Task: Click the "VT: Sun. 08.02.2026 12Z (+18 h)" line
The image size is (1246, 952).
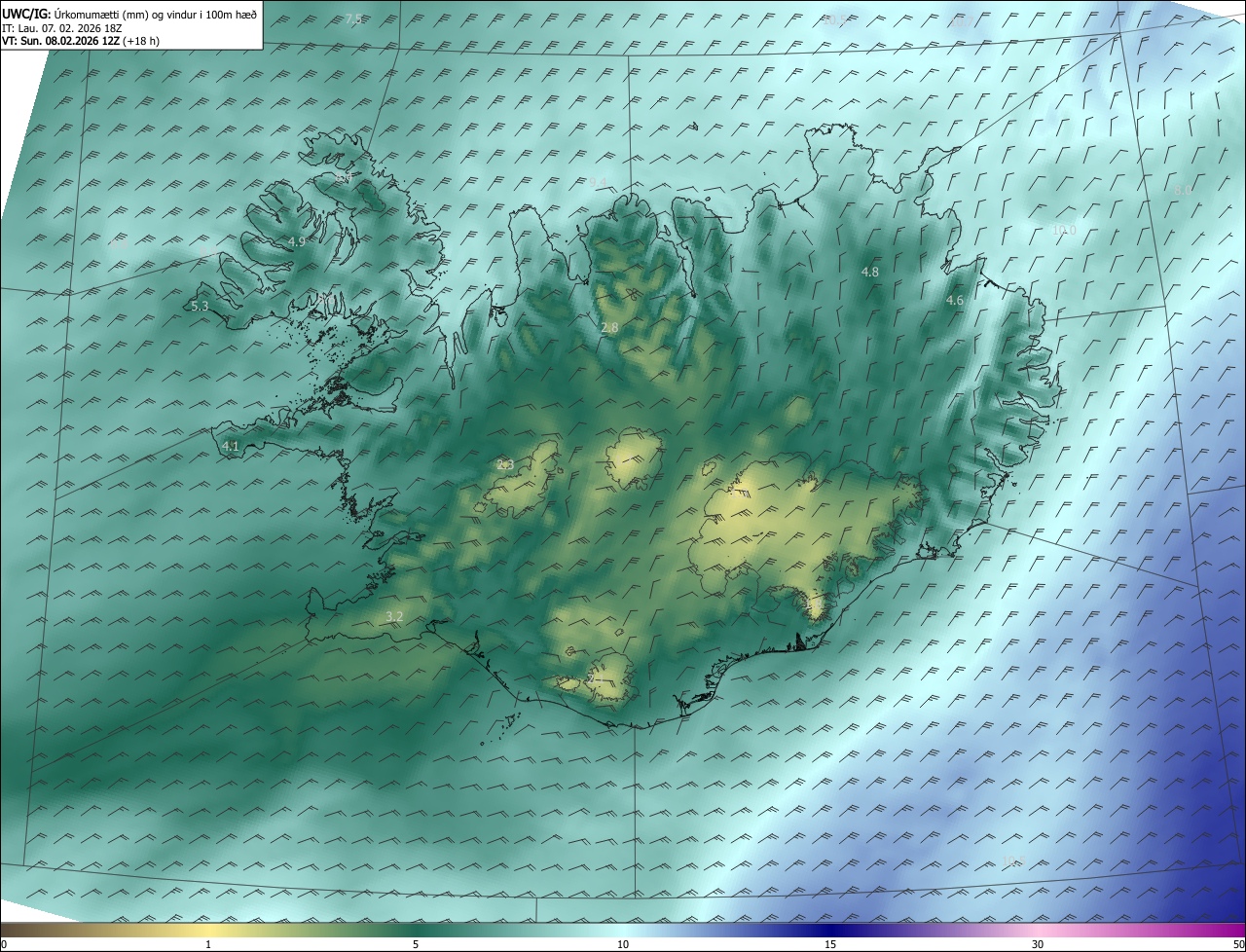Action: (81, 41)
